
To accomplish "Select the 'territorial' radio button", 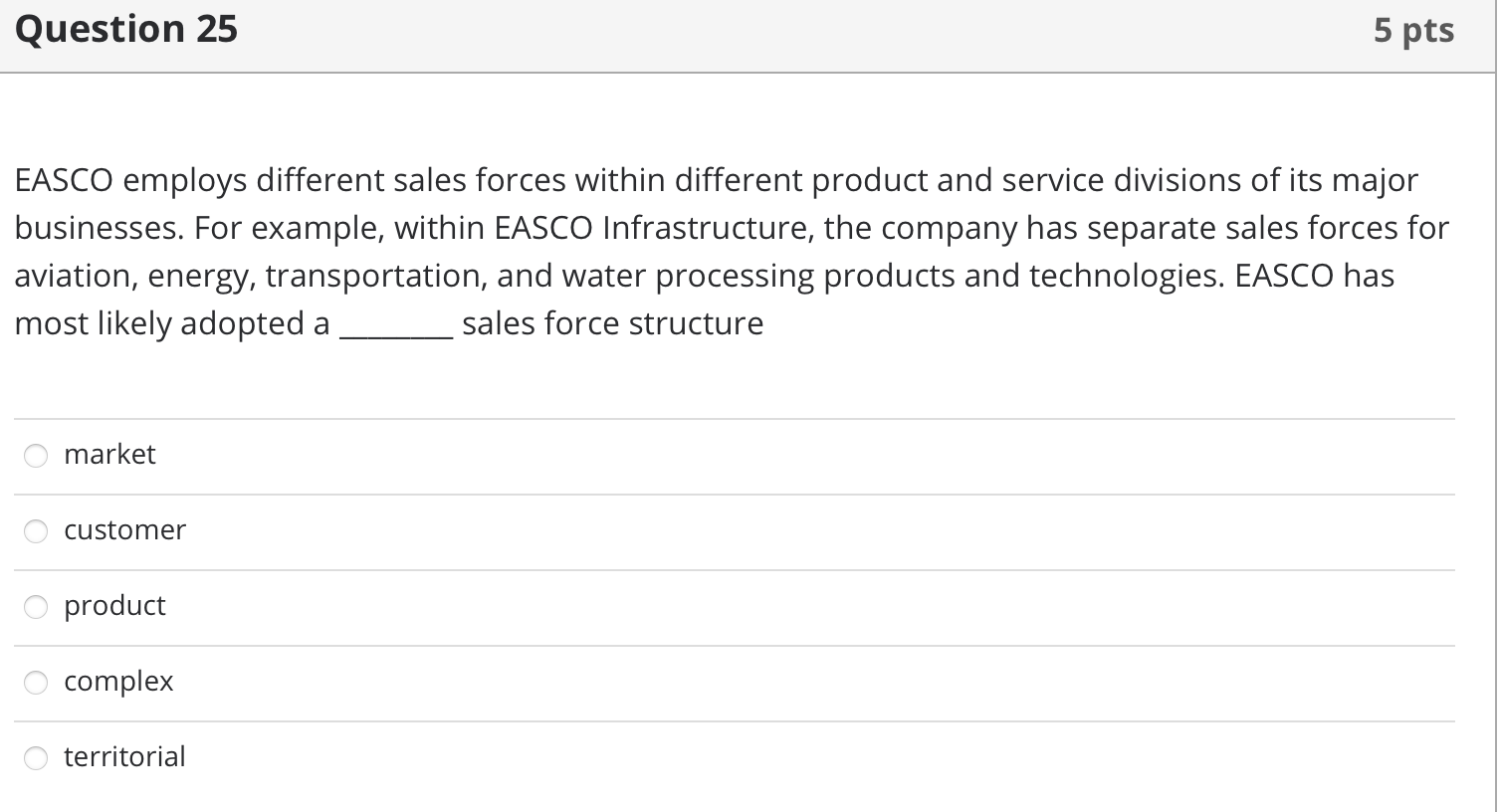I will 36,758.
